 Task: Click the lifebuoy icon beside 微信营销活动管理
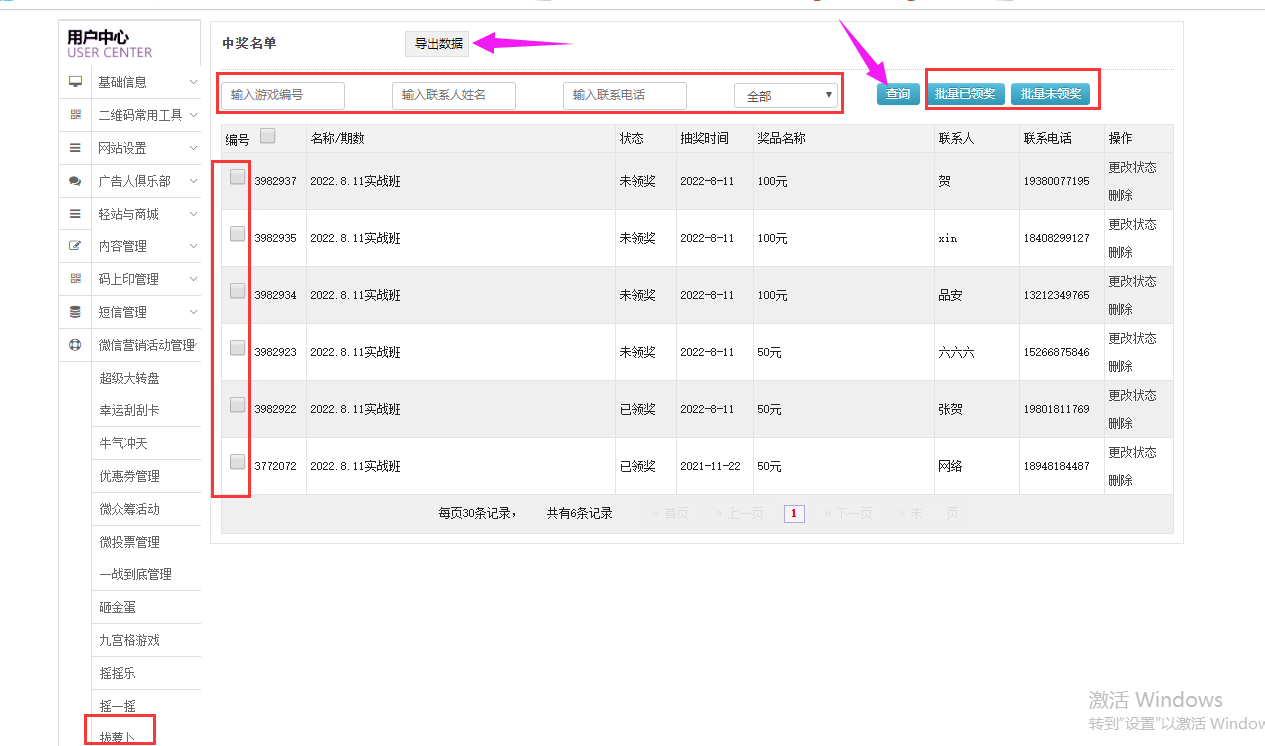[75, 345]
